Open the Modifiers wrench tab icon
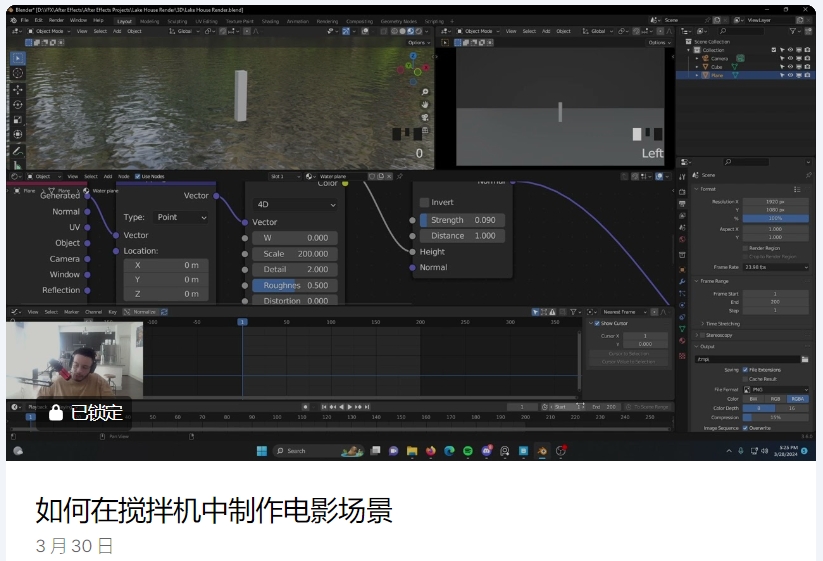823x561 pixels. tap(682, 282)
